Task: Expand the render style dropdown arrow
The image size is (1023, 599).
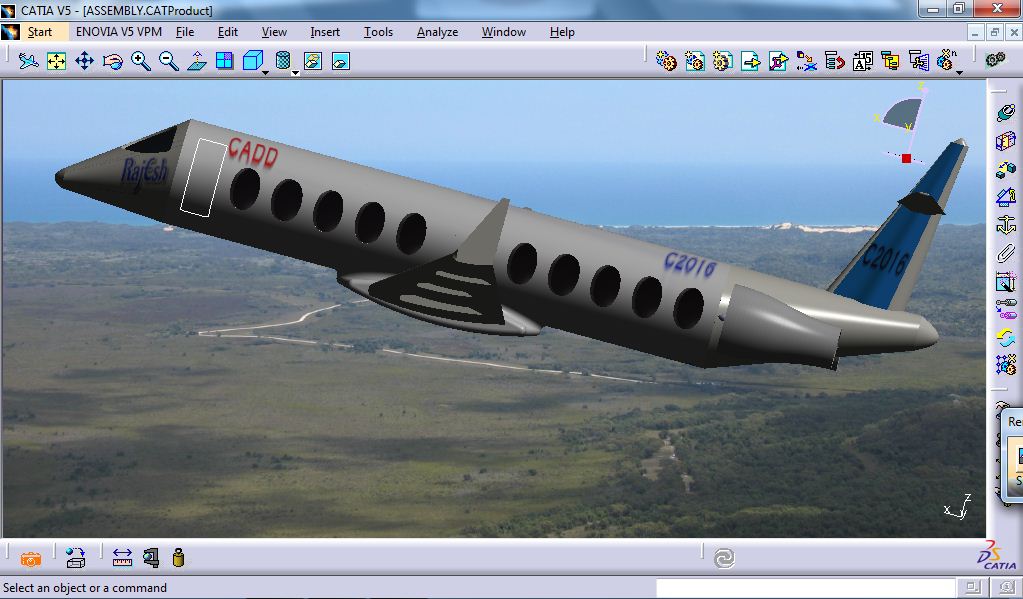Action: (x=295, y=72)
